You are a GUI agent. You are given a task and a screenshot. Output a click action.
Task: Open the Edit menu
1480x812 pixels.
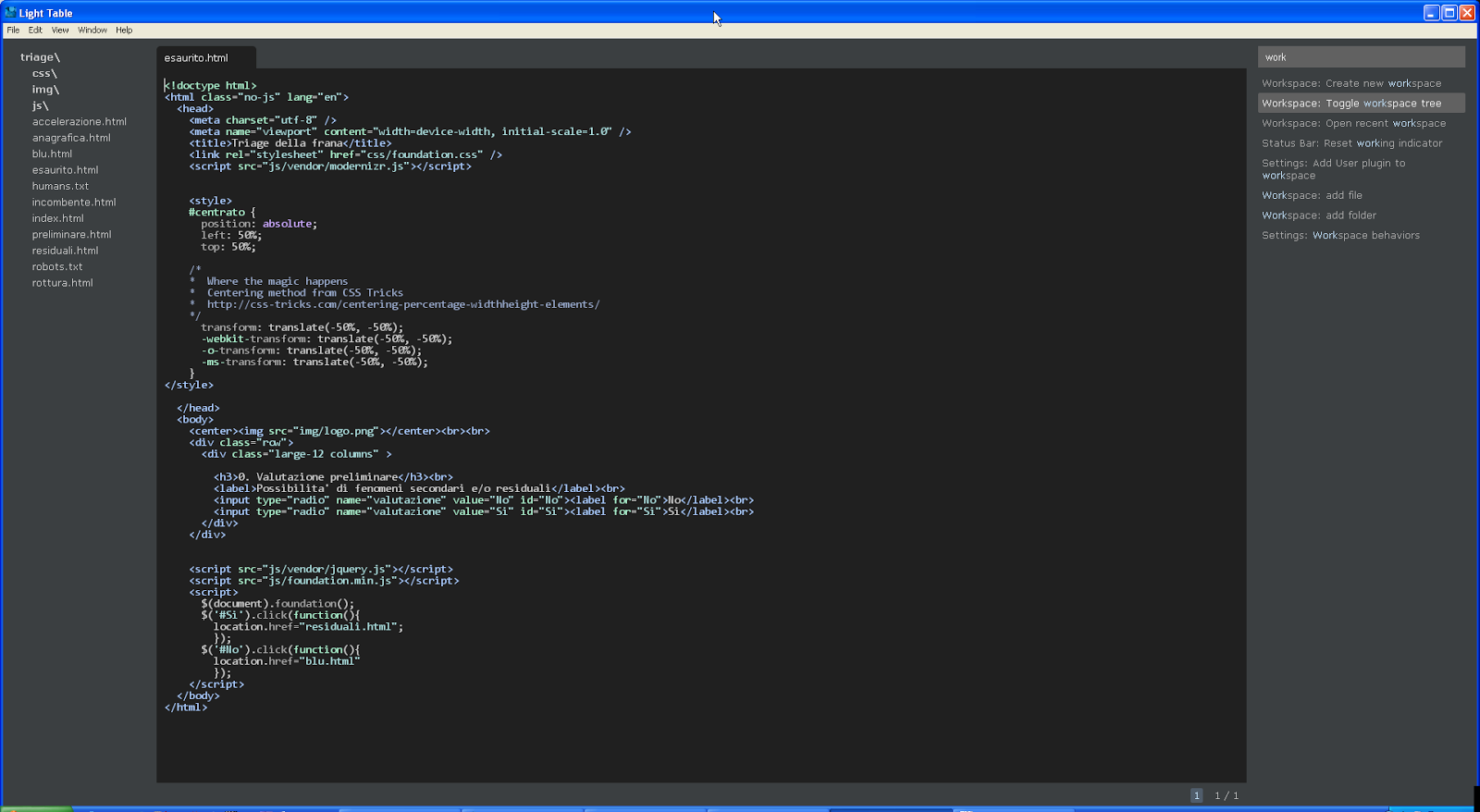pos(35,30)
